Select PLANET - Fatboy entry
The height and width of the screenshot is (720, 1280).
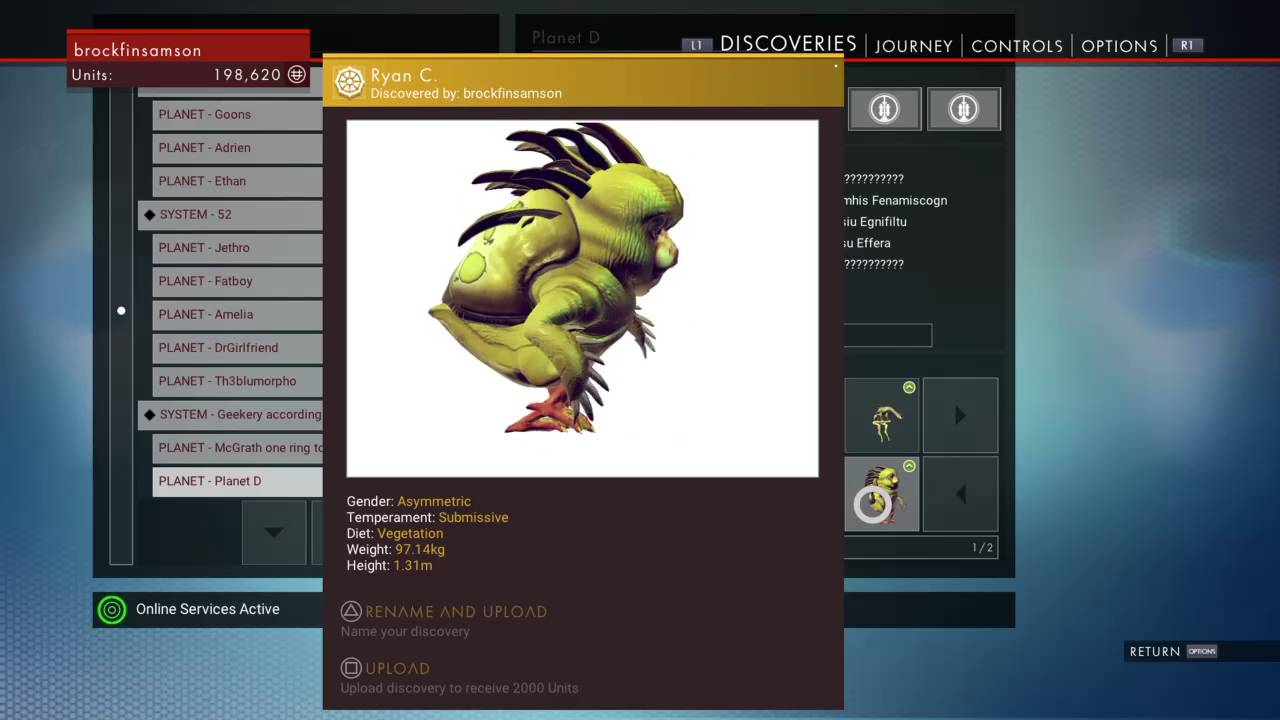click(x=238, y=281)
